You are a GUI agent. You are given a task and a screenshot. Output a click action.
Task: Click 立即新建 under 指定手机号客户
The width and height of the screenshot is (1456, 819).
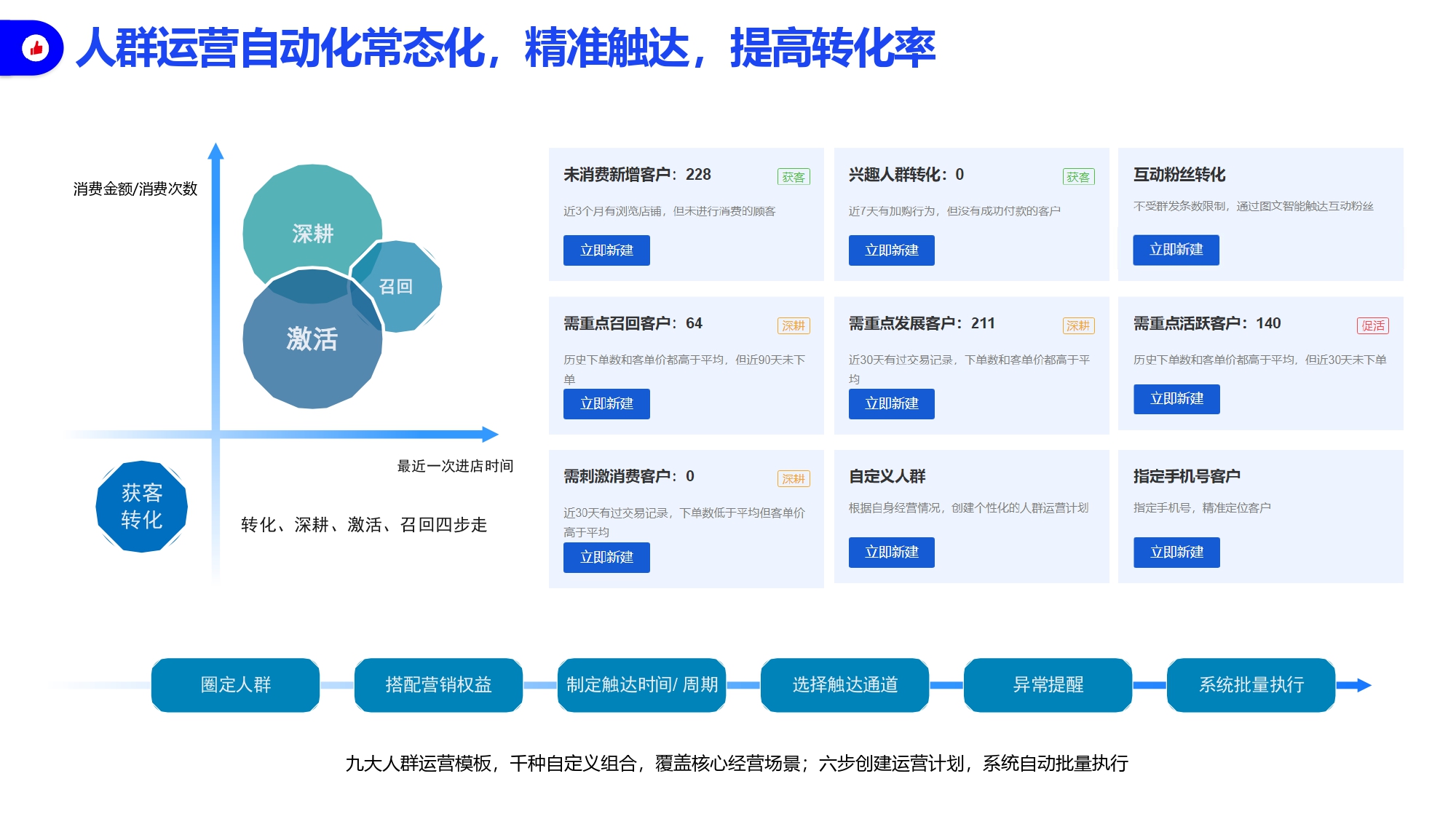point(1176,553)
